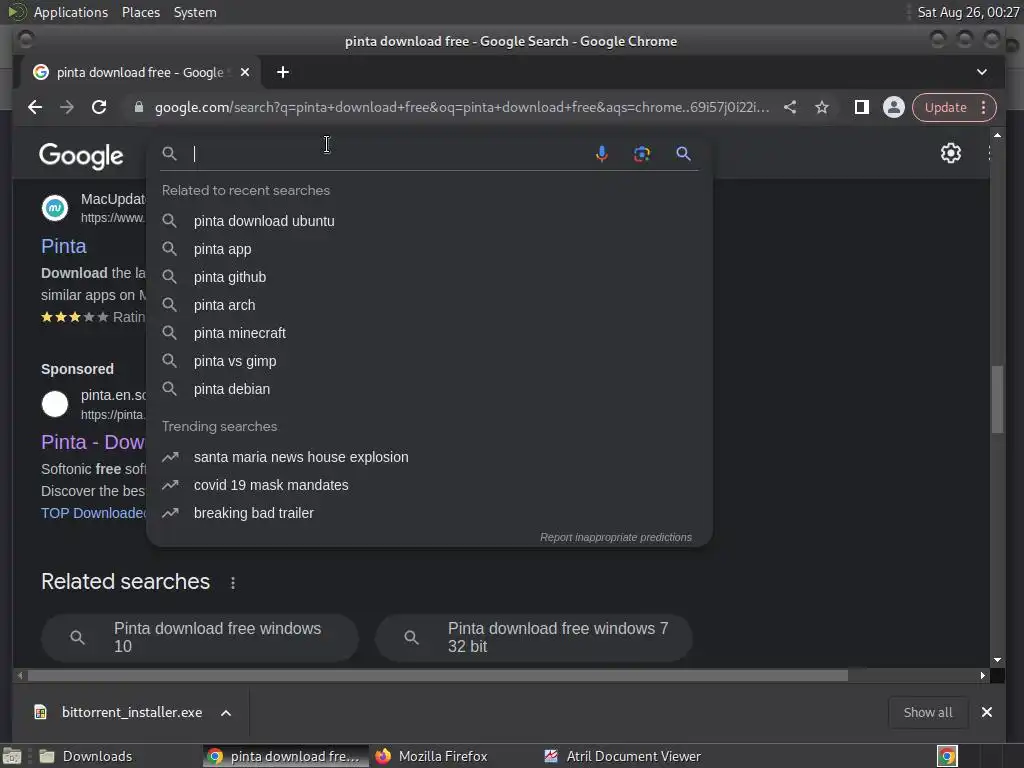The width and height of the screenshot is (1024, 768).
Task: Click the MacUpdate site favicon
Action: [x=55, y=208]
